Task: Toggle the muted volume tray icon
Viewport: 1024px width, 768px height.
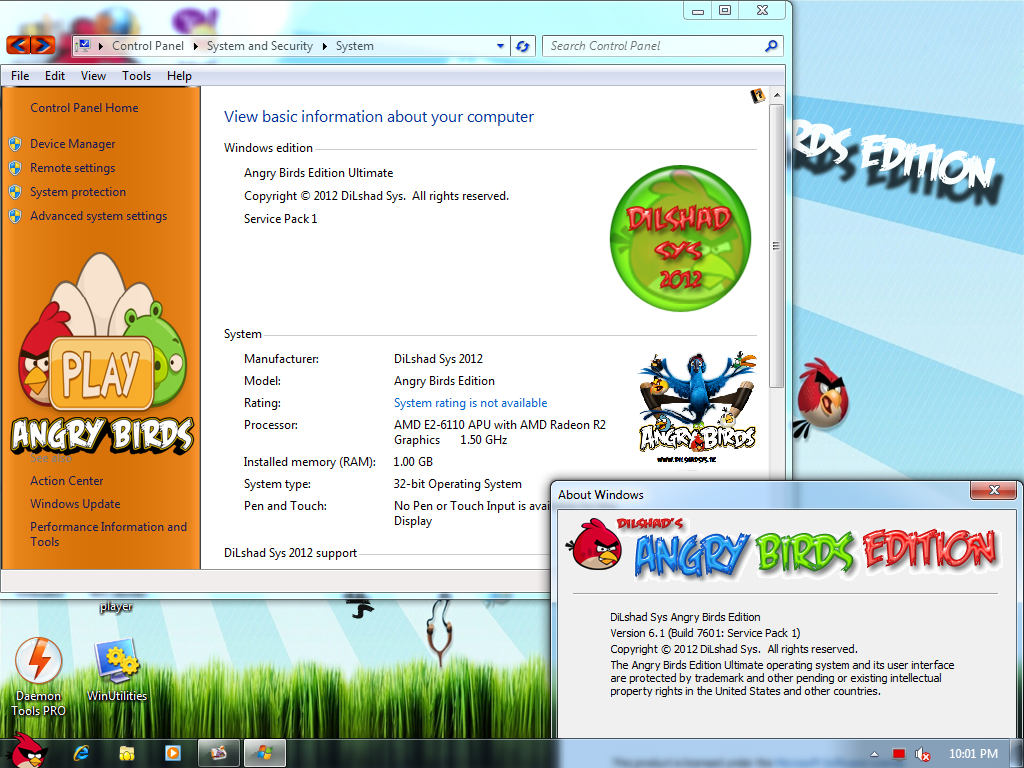Action: point(922,754)
